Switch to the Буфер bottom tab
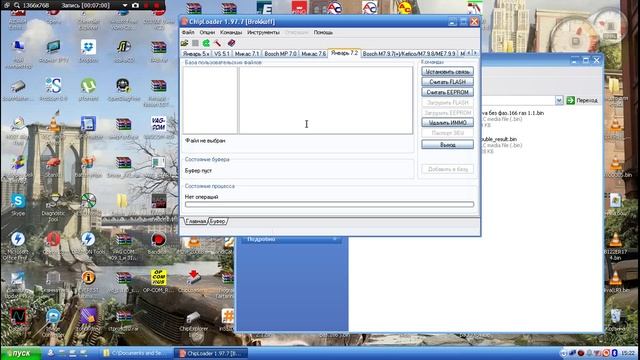Screen dimensions: 640x360 coord(218,221)
